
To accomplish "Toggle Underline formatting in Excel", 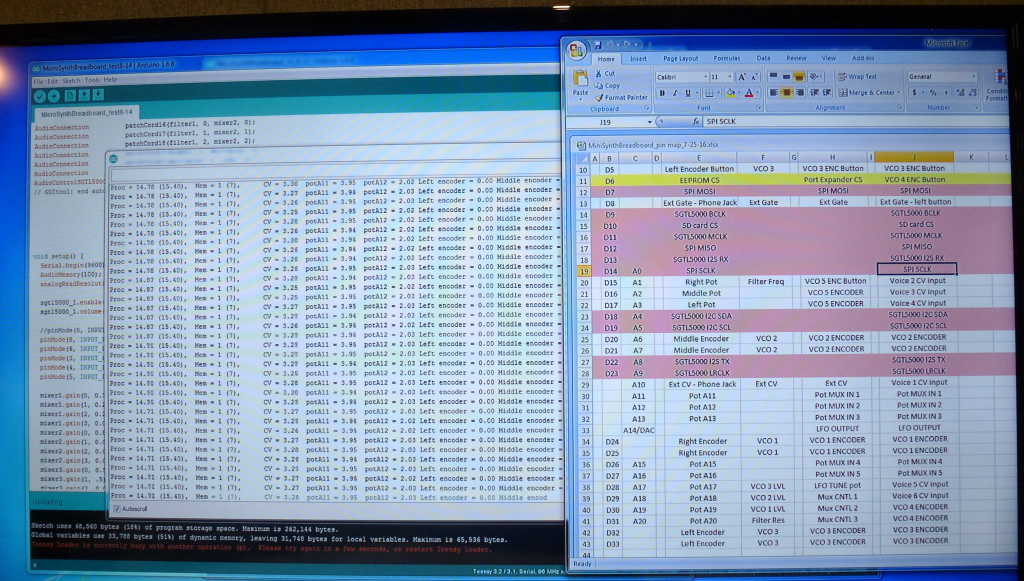I will tap(687, 93).
